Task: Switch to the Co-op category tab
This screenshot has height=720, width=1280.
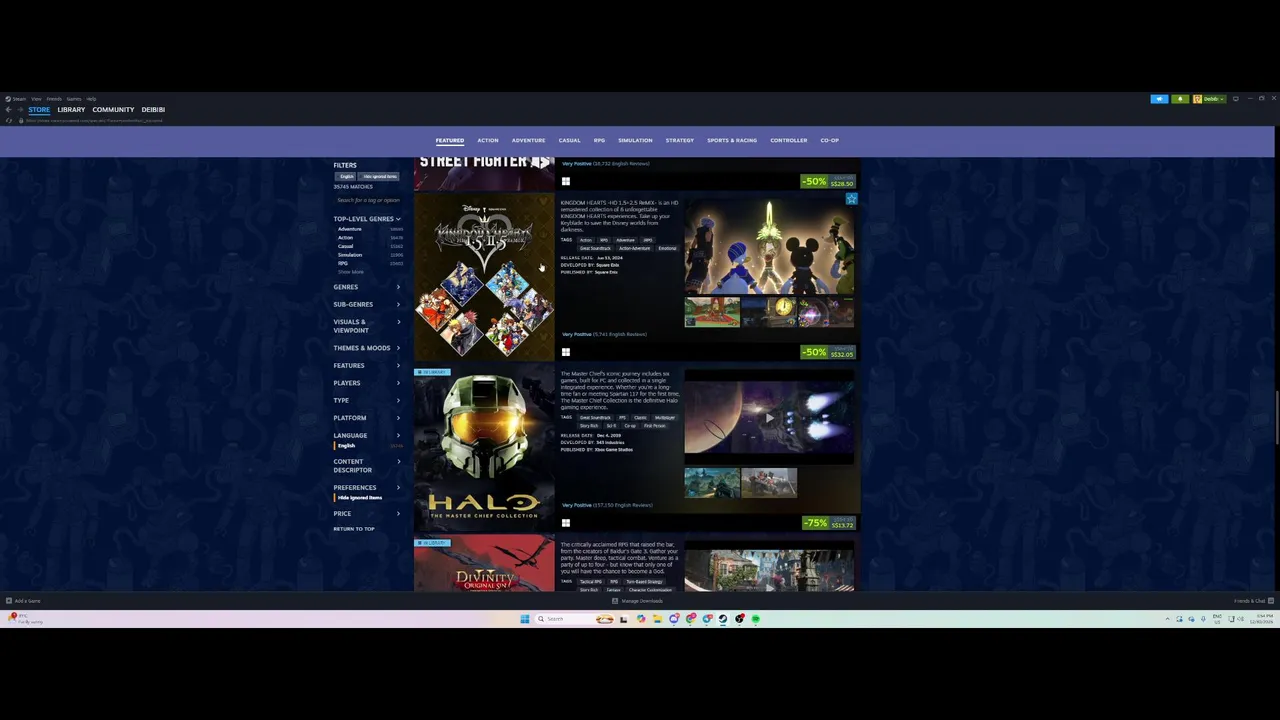Action: coord(830,140)
